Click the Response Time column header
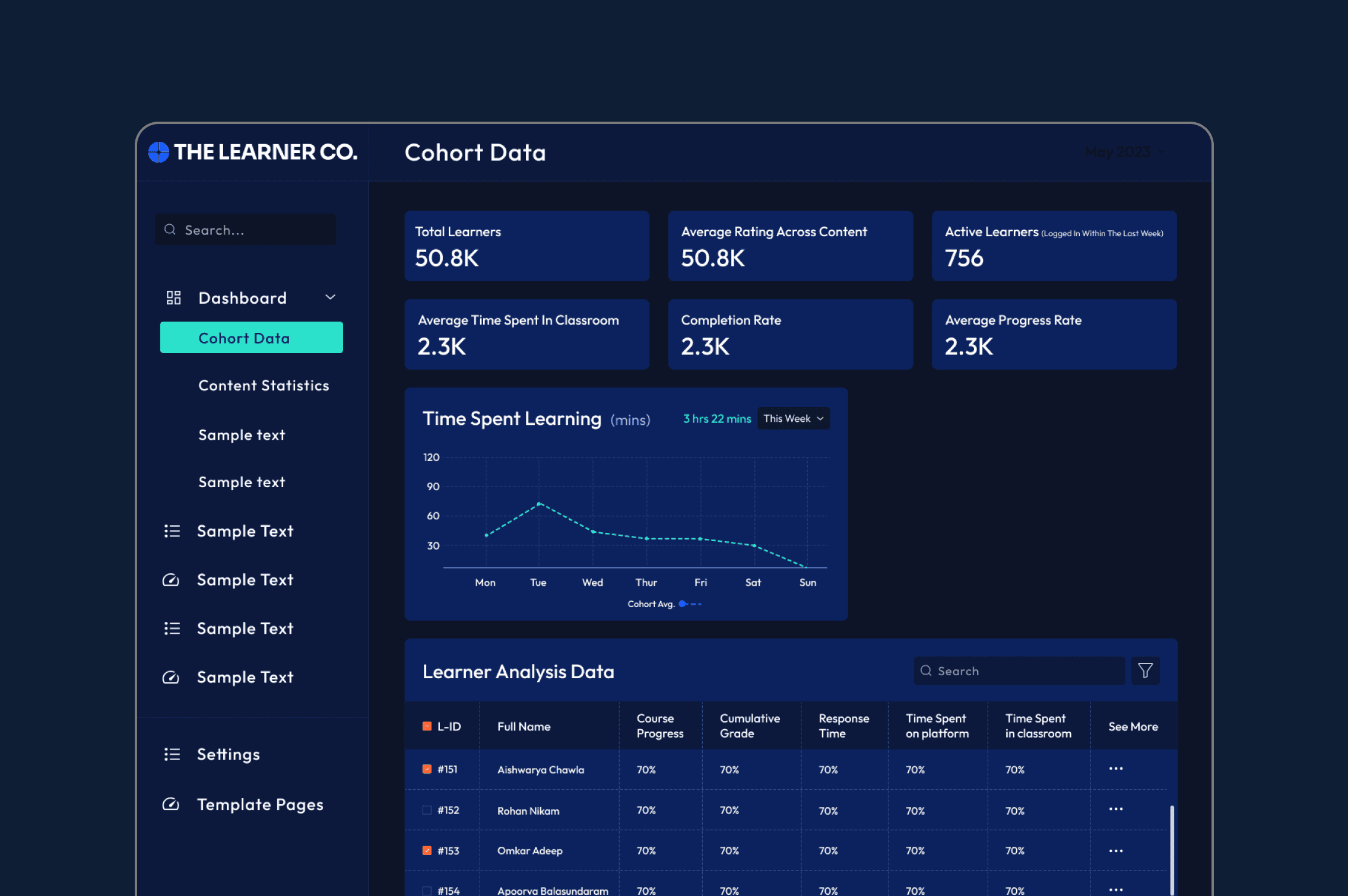This screenshot has width=1348, height=896. [x=843, y=726]
